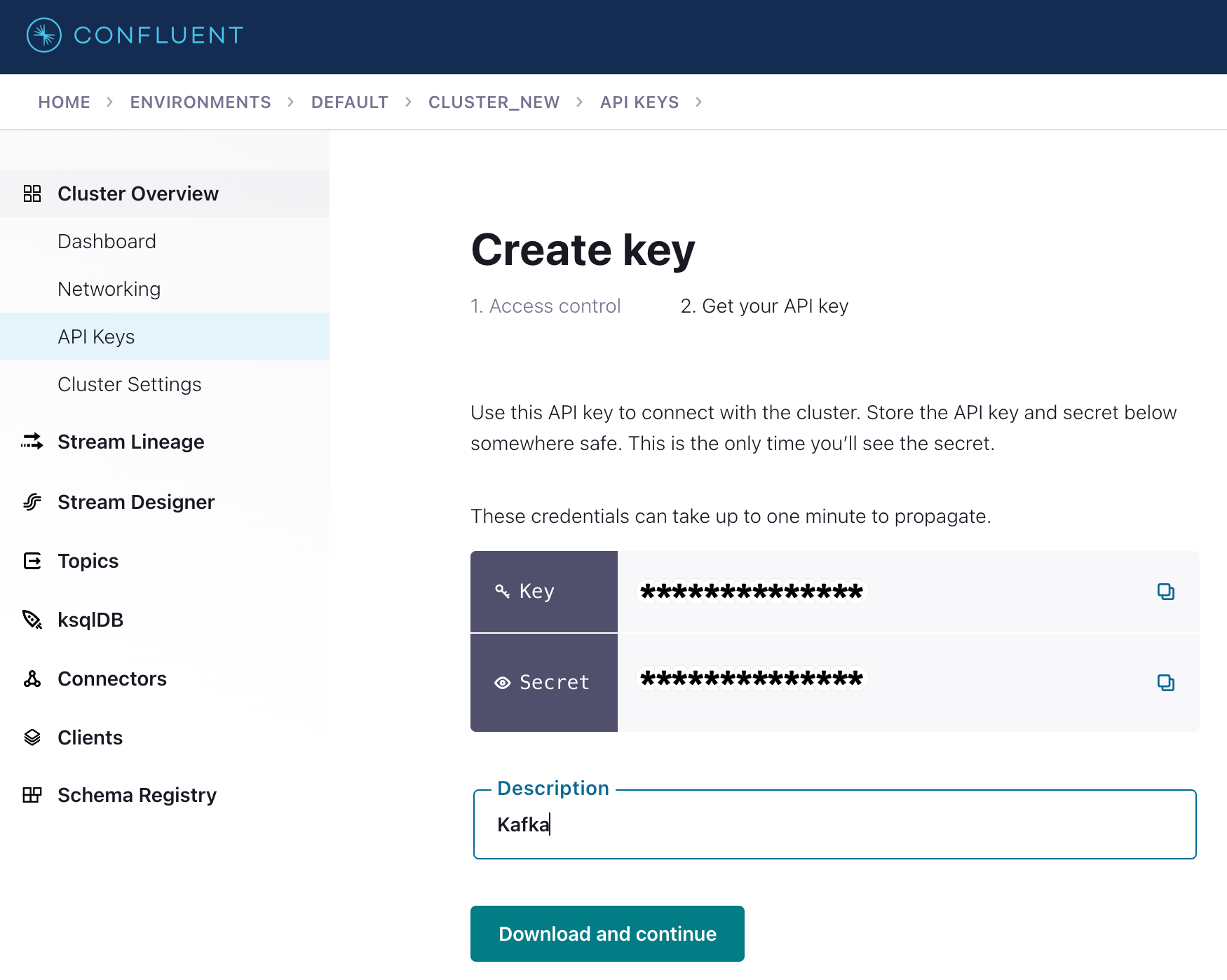Click chevron after API KEYS breadcrumb
Image resolution: width=1227 pixels, height=980 pixels.
[x=699, y=102]
